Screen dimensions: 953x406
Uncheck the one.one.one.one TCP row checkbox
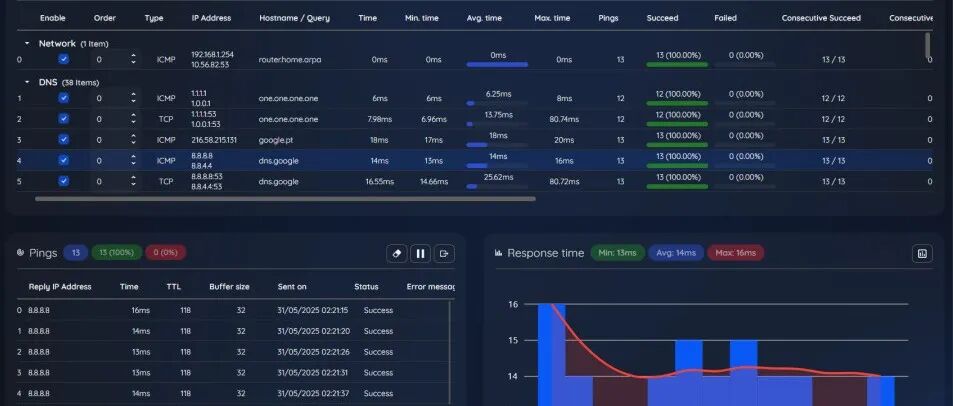(x=63, y=119)
